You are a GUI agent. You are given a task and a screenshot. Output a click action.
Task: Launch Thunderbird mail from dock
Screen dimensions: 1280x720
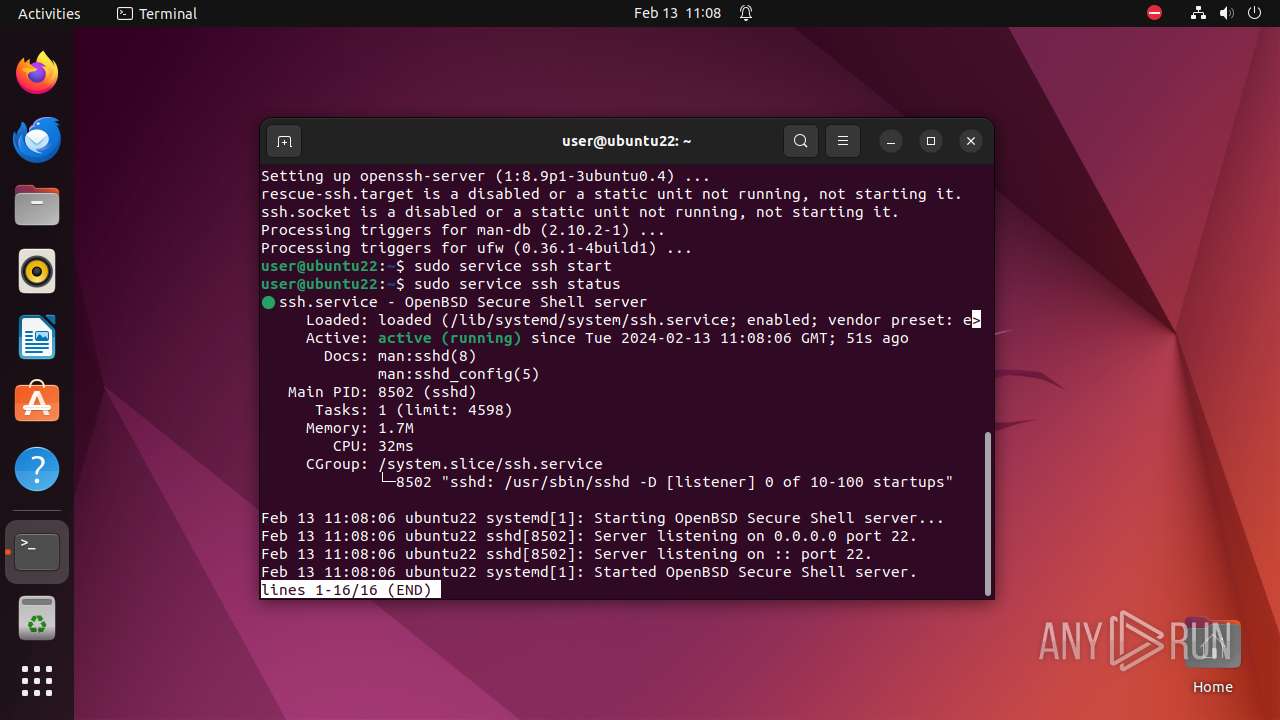[37, 139]
